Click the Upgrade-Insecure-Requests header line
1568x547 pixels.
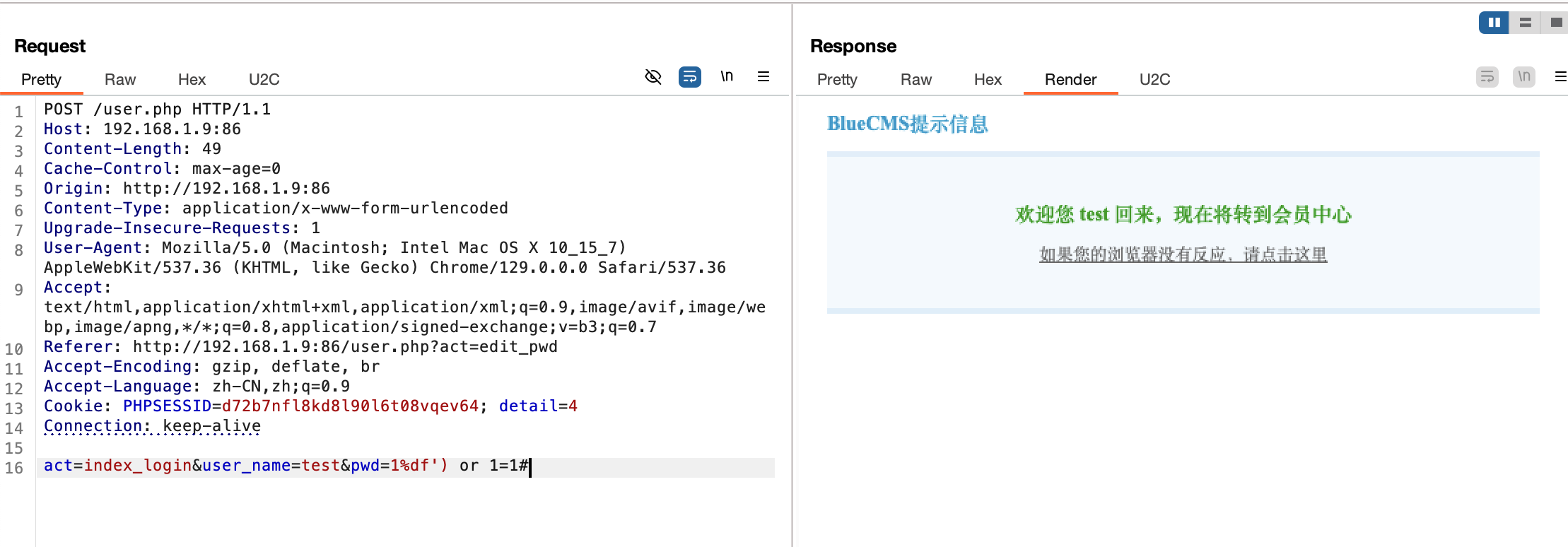click(182, 228)
